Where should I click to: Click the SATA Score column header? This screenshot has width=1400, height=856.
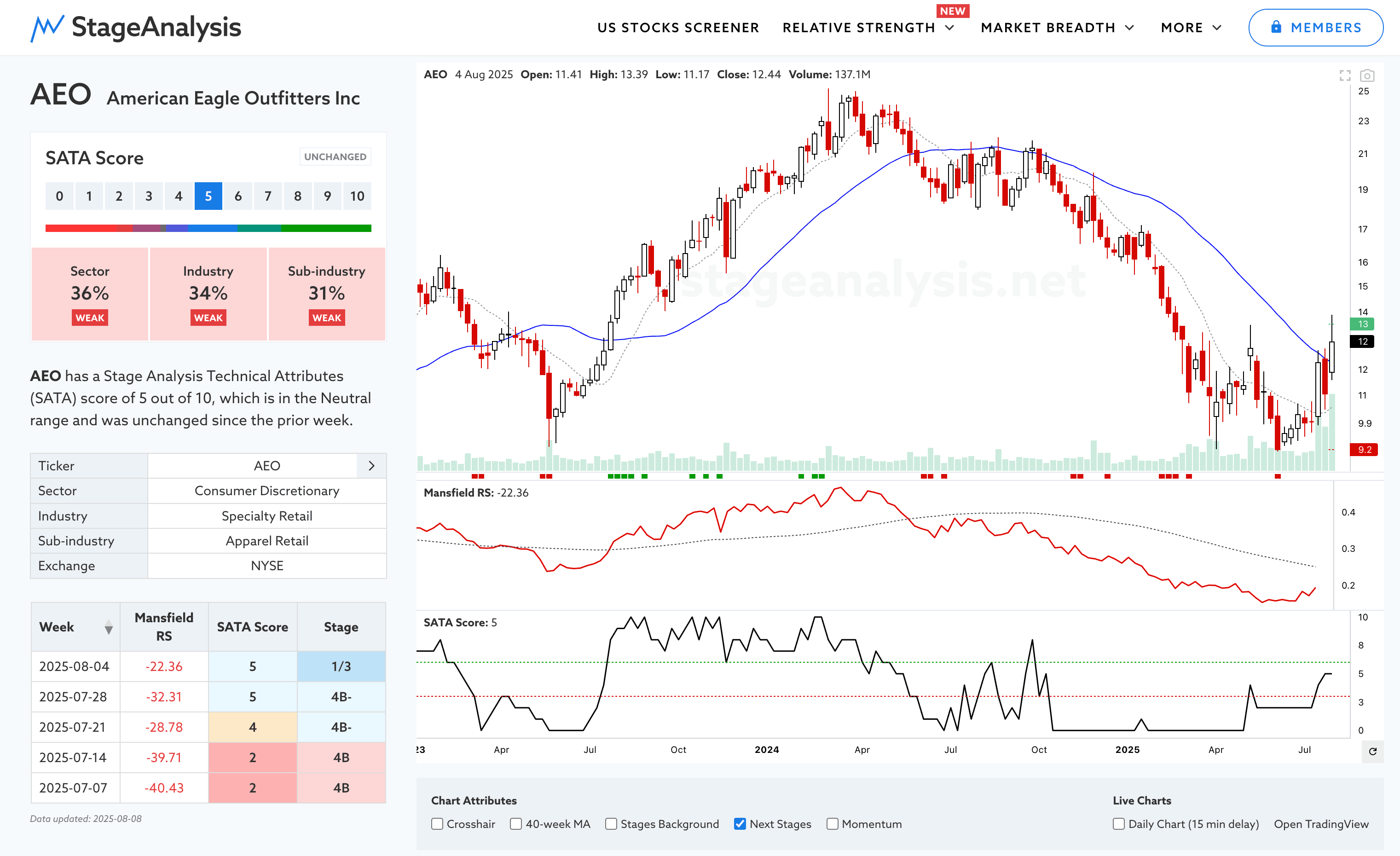click(252, 626)
